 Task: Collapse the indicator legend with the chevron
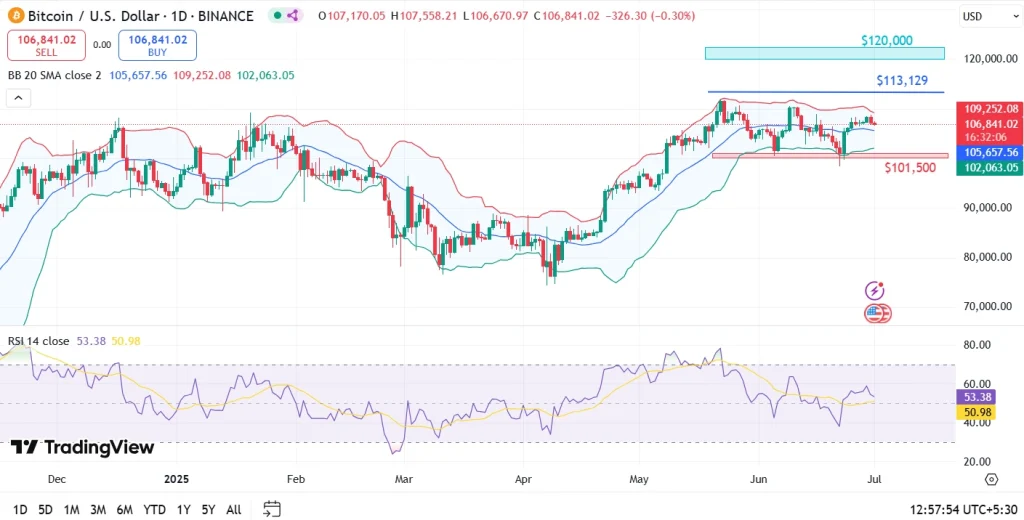pyautogui.click(x=18, y=98)
